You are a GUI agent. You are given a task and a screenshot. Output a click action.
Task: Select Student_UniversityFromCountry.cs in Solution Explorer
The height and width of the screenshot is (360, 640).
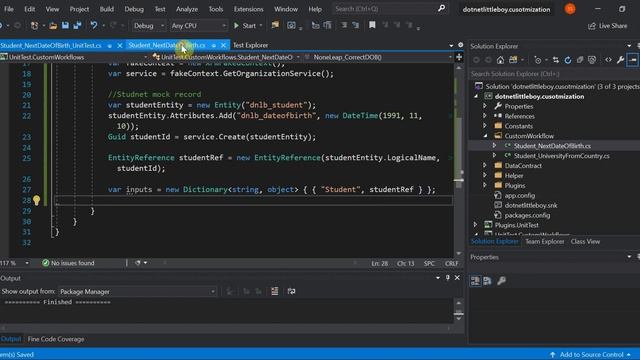561,156
